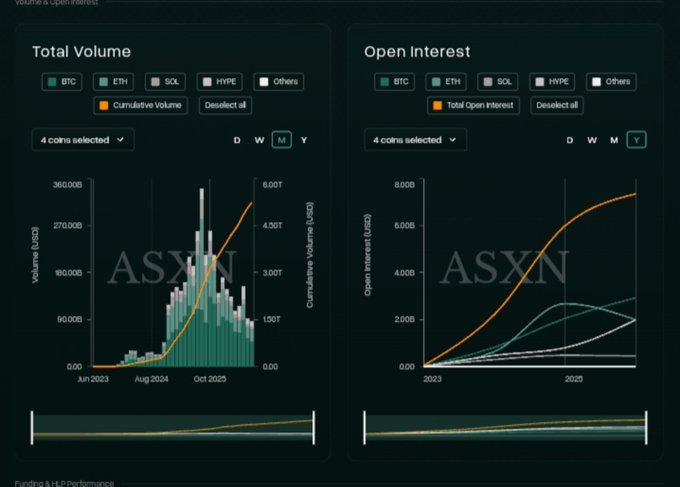
Task: Click right range handle under Open Interest
Action: 646,428
